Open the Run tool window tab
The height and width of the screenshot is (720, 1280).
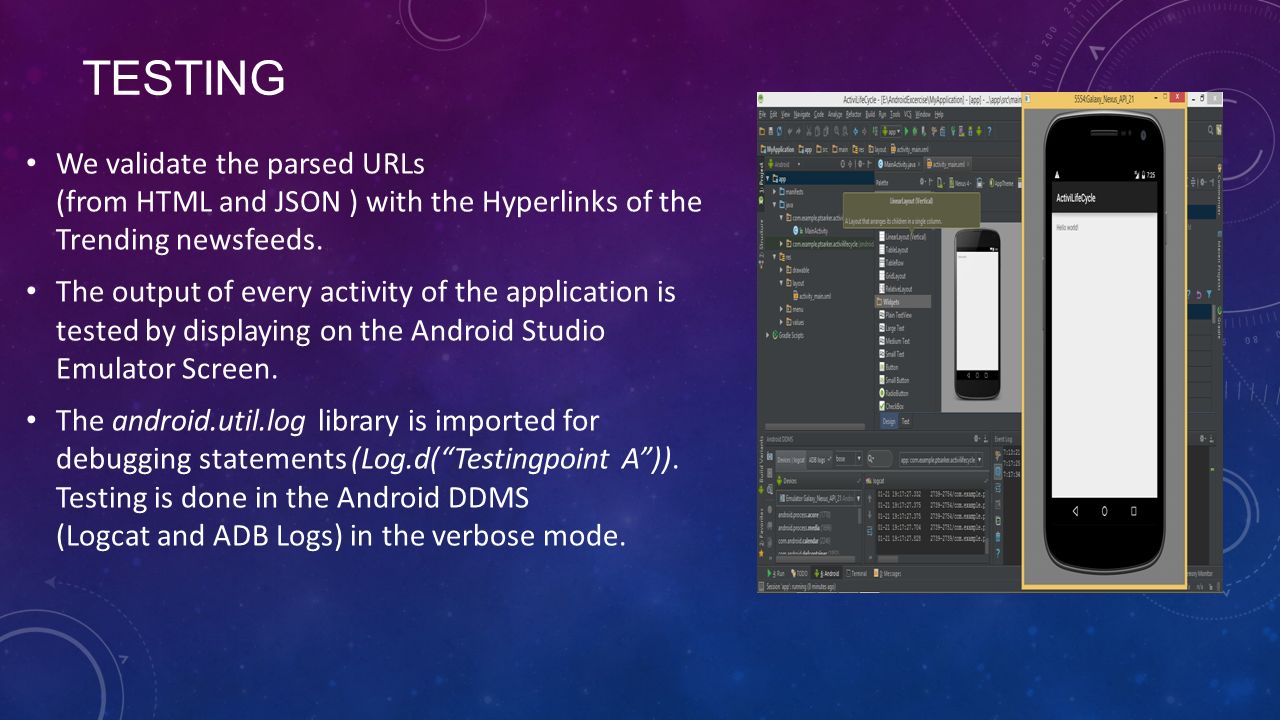click(777, 574)
